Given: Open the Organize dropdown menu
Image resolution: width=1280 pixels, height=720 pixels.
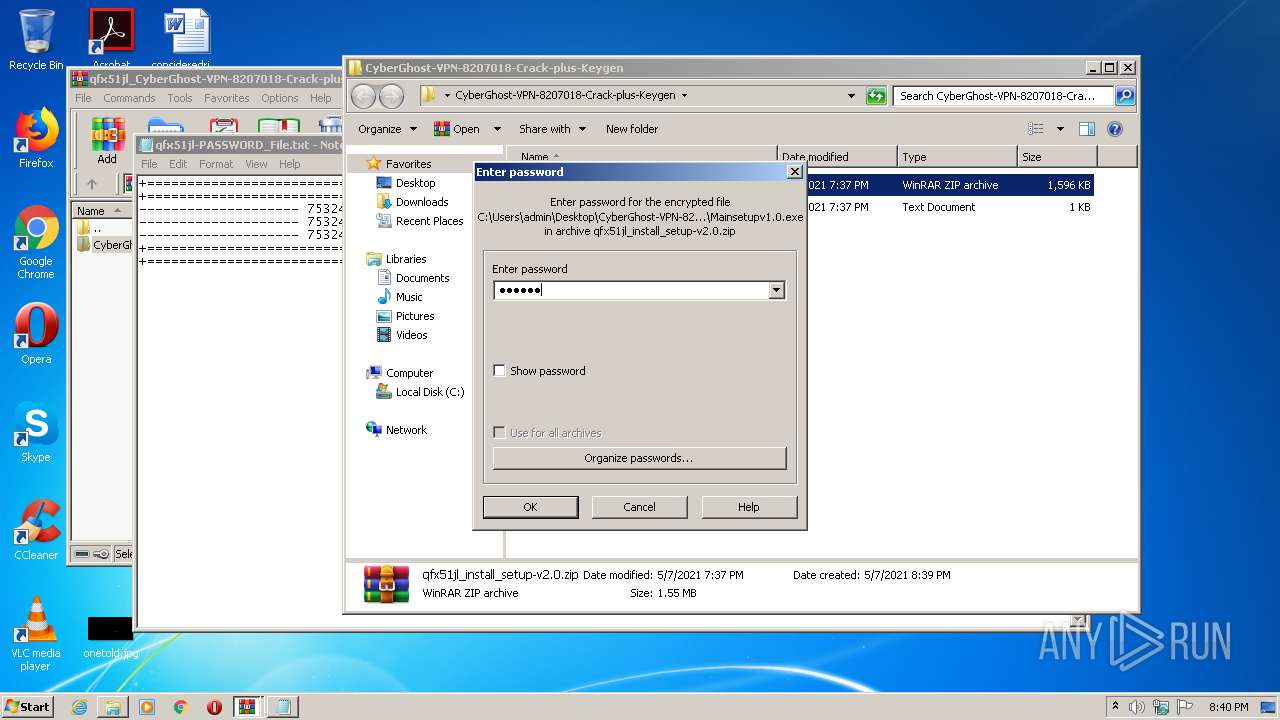Looking at the screenshot, I should [386, 129].
